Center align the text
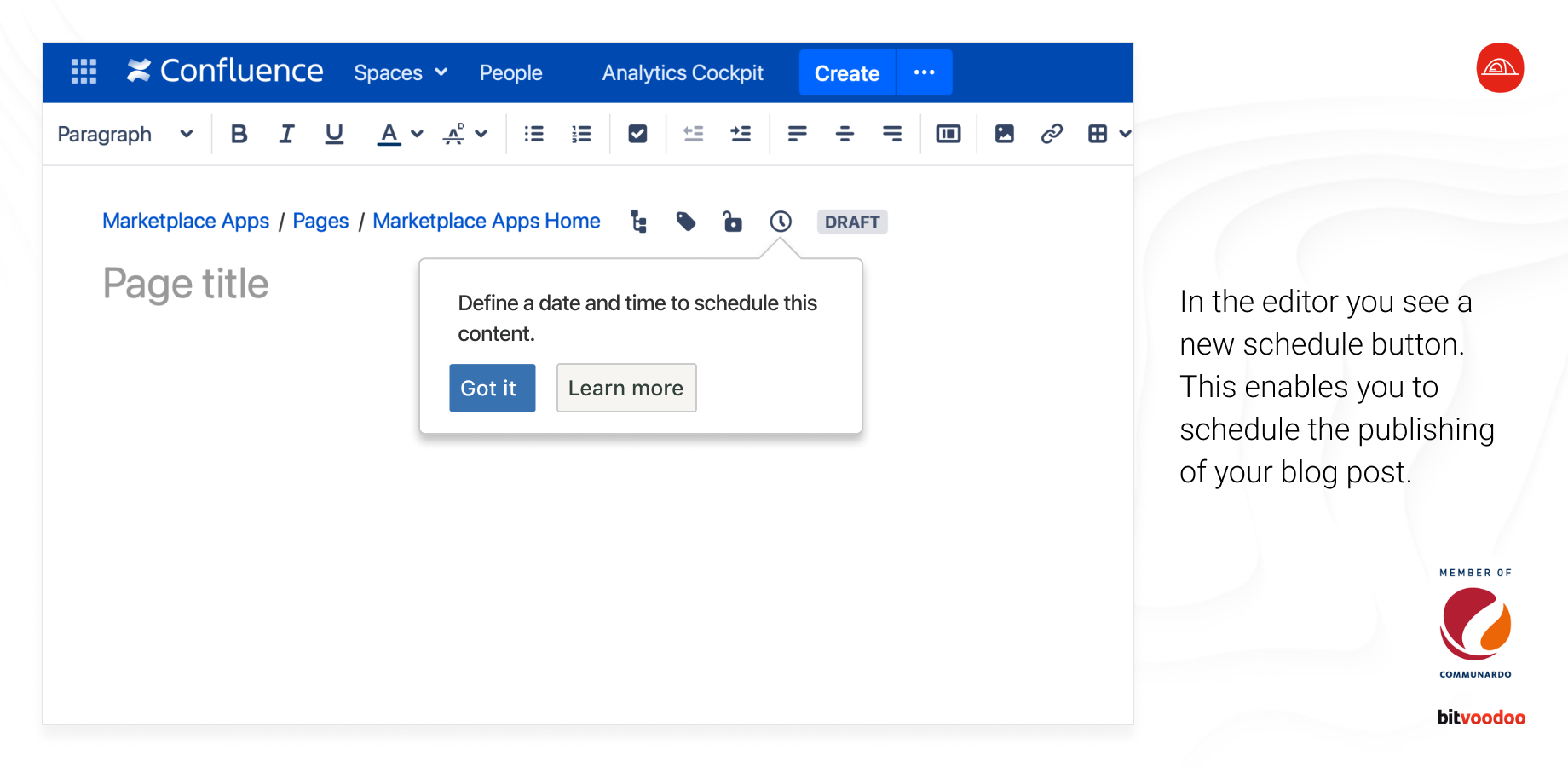The width and height of the screenshot is (1568, 767). 845,134
